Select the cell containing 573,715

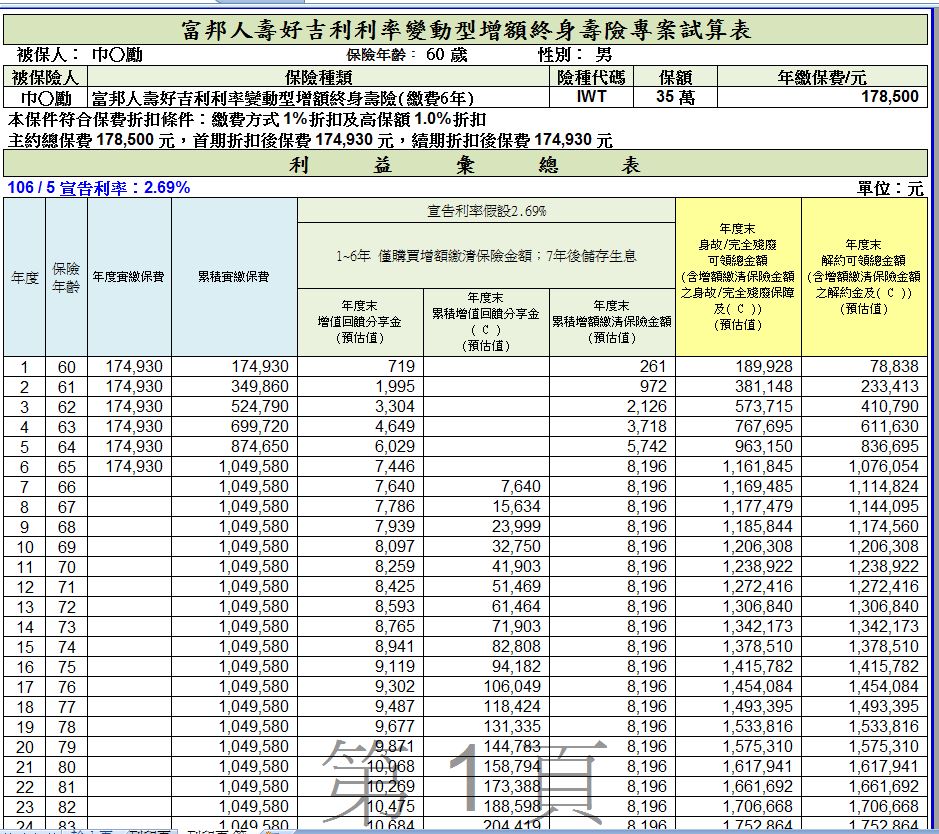coord(738,407)
